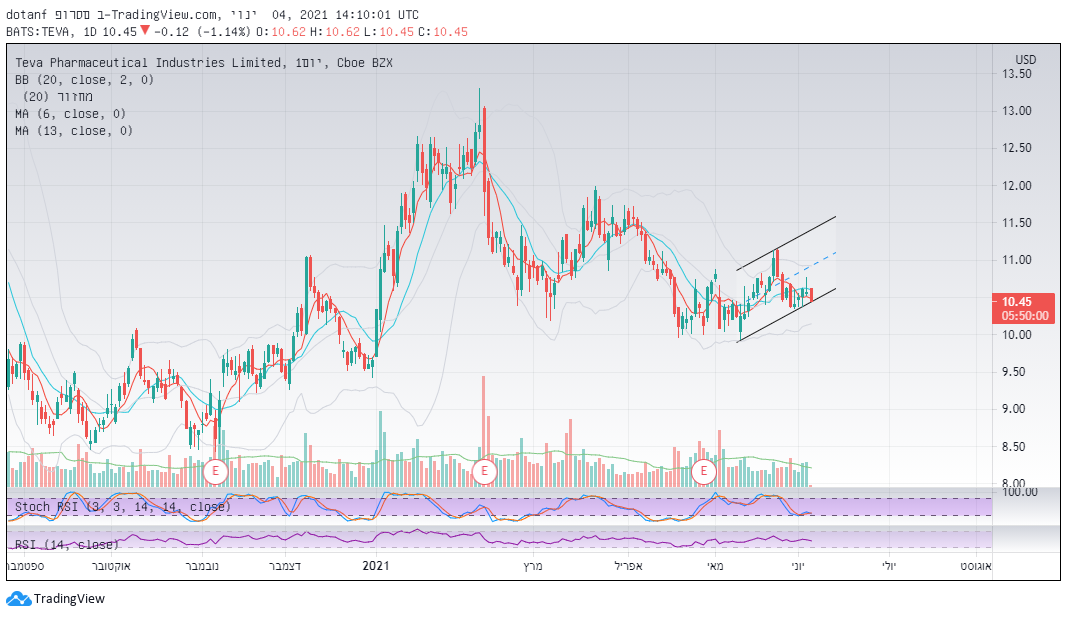The width and height of the screenshot is (1067, 617).
Task: Click the TradingView logo at bottom
Action: (56, 599)
